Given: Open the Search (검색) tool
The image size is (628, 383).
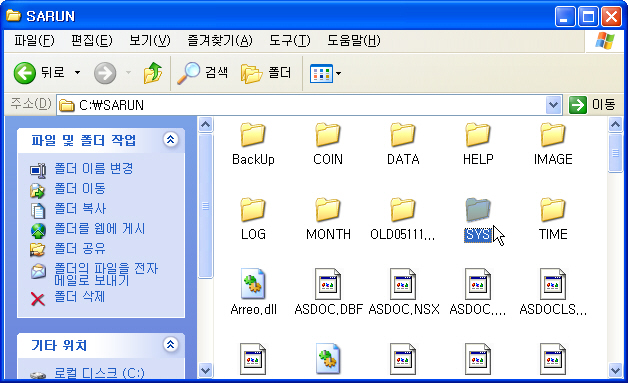Looking at the screenshot, I should click(203, 73).
